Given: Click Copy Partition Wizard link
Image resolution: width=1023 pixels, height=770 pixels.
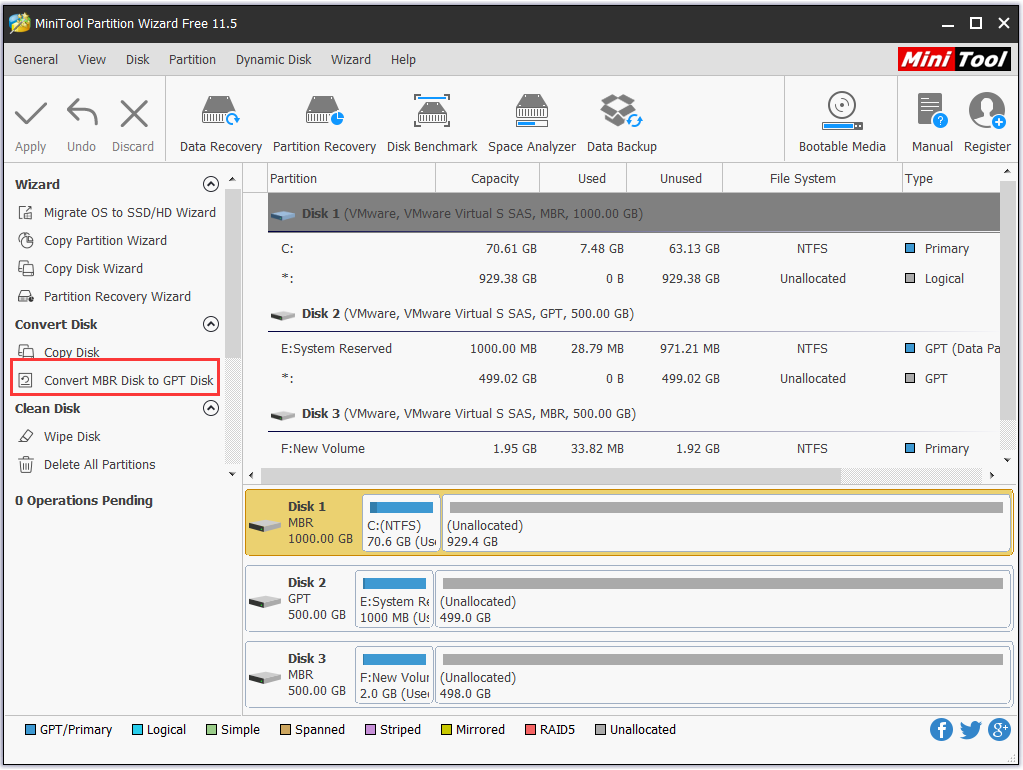Looking at the screenshot, I should [x=106, y=241].
